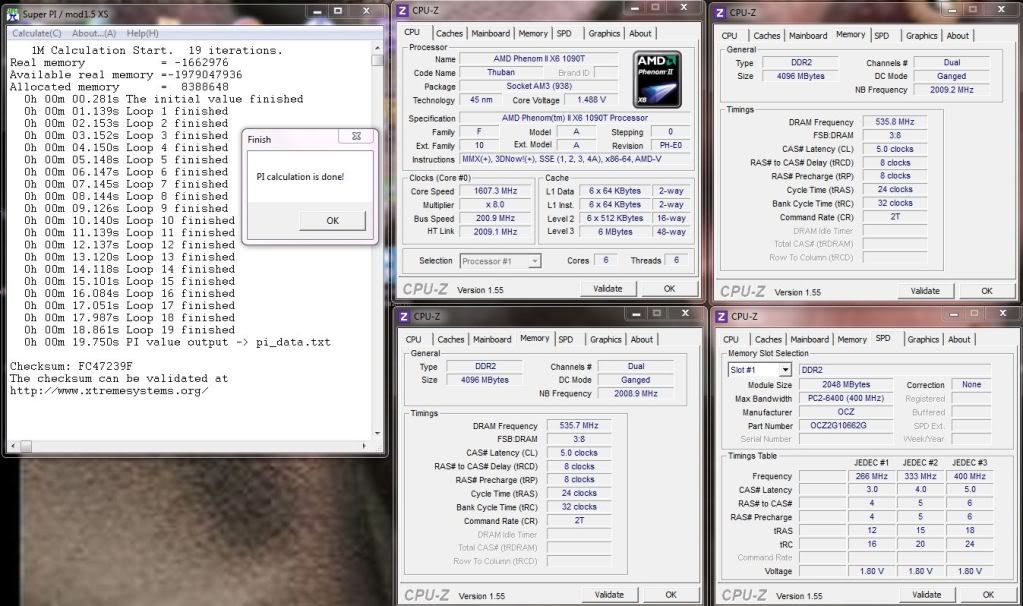This screenshot has width=1023, height=606.
Task: Click the Code Name value Thuban
Action: [501, 72]
